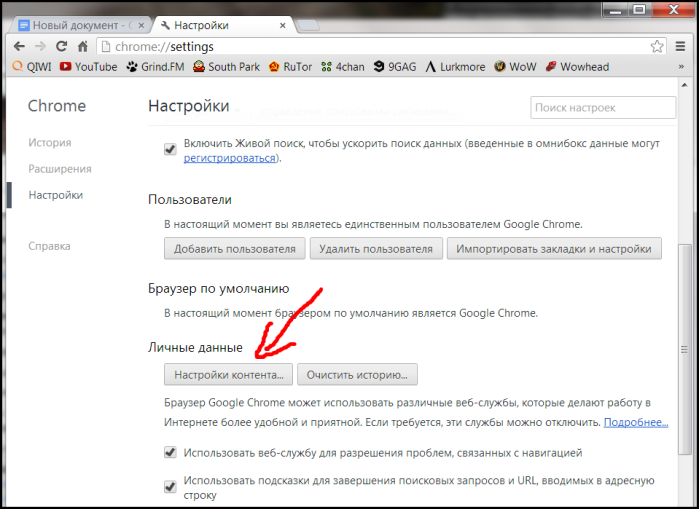Click the vertical scrollbar thumb

[684, 349]
